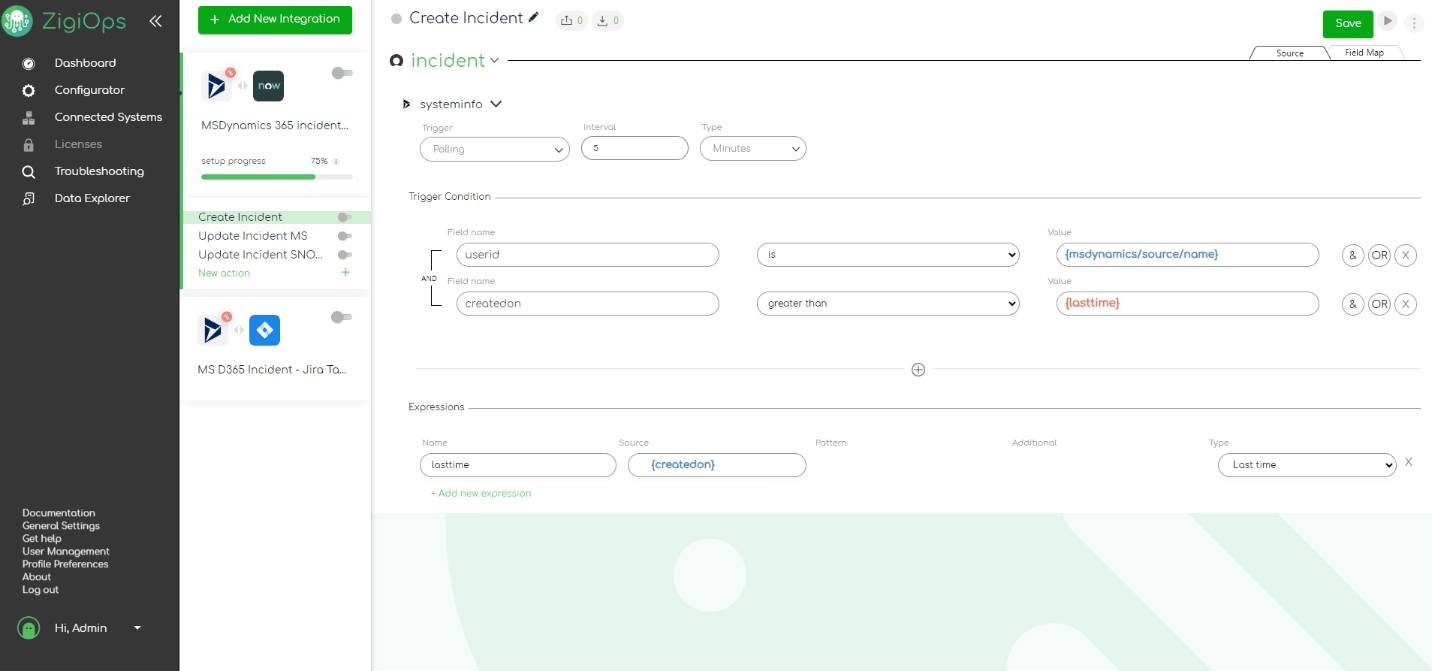Open Data Explorer from the sidebar
Screen dimensions: 1432x671
click(92, 198)
